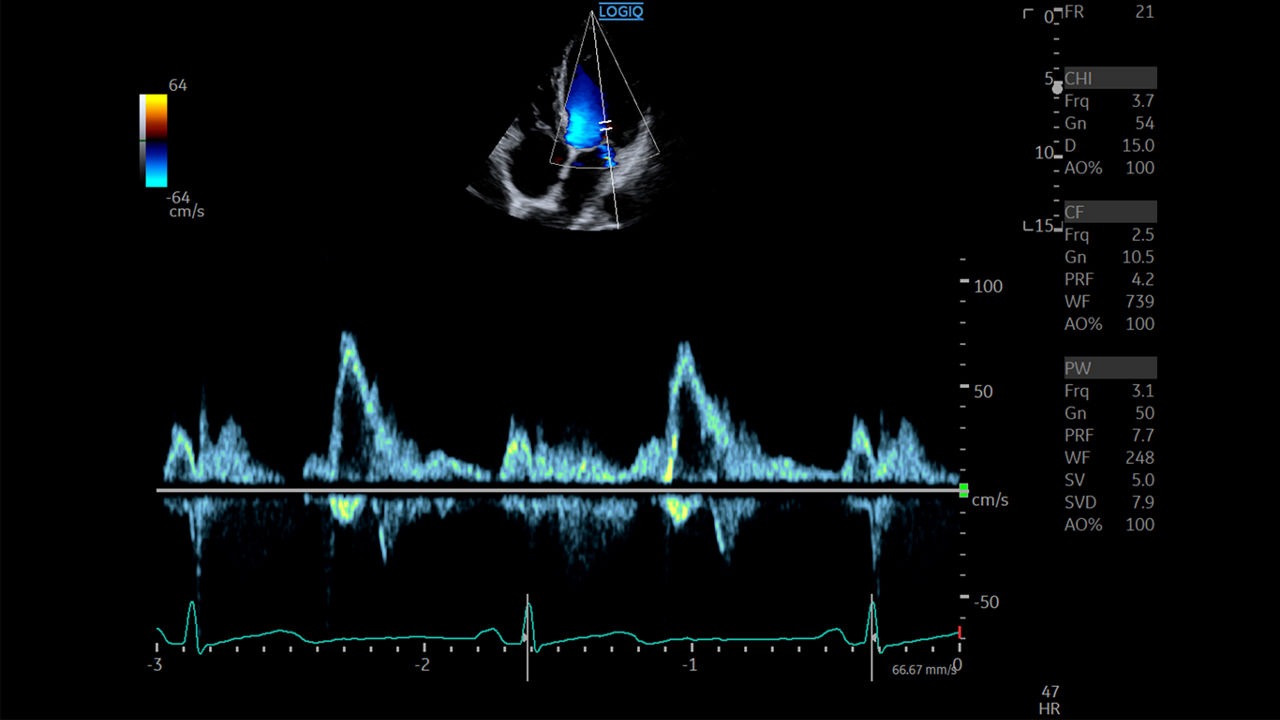Screen dimensions: 1280x720
Task: Click the green baseline marker at cm/s
Action: tap(963, 490)
